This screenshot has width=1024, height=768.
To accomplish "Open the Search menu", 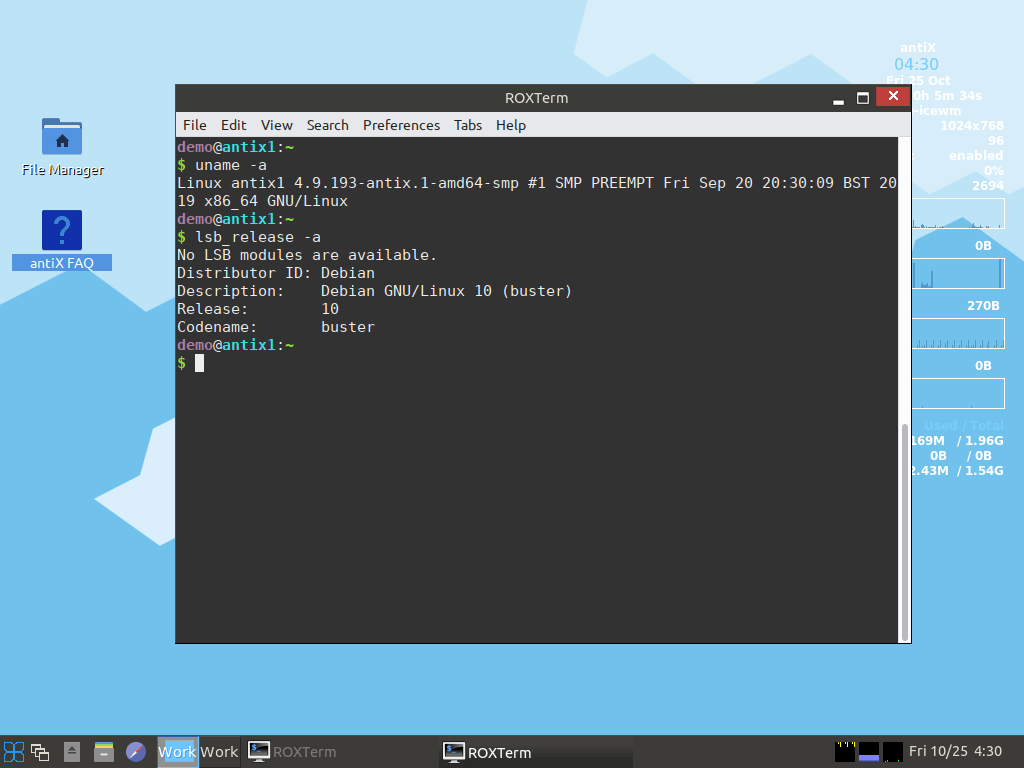I will [328, 125].
